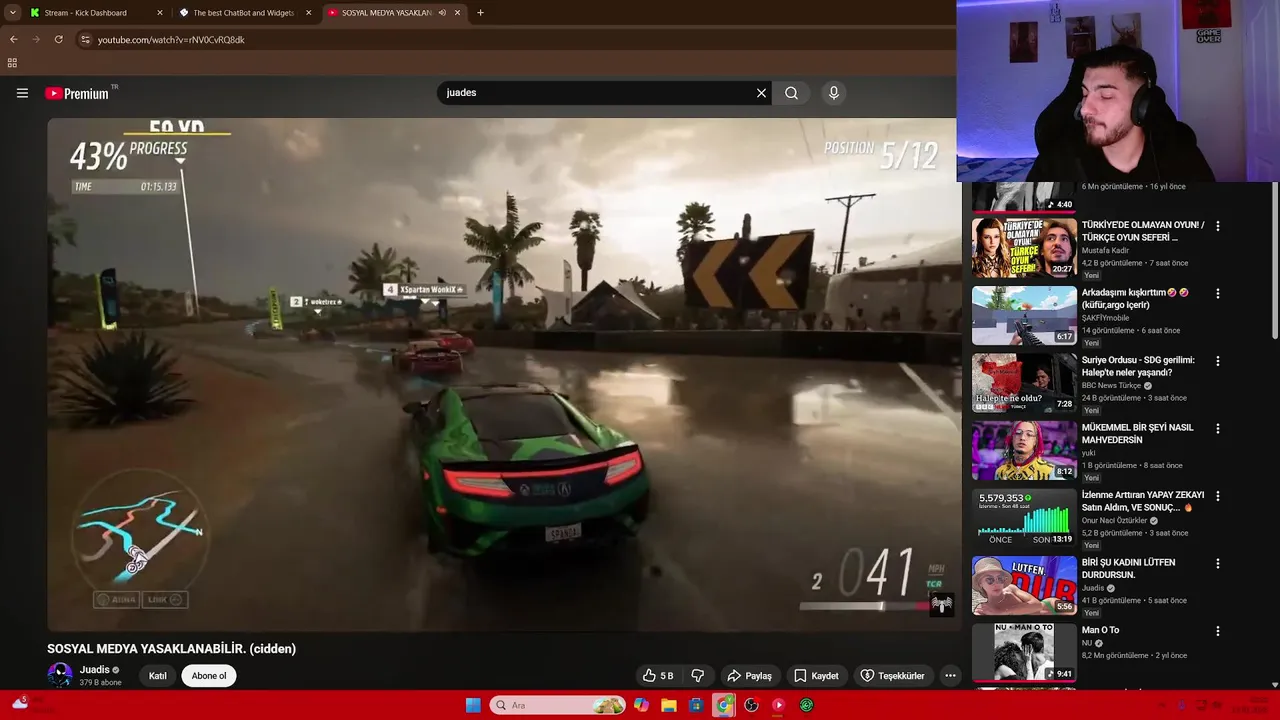Open Onur Naci Öztürkler channel name
Screen dimensions: 1280x720
pos(1114,521)
